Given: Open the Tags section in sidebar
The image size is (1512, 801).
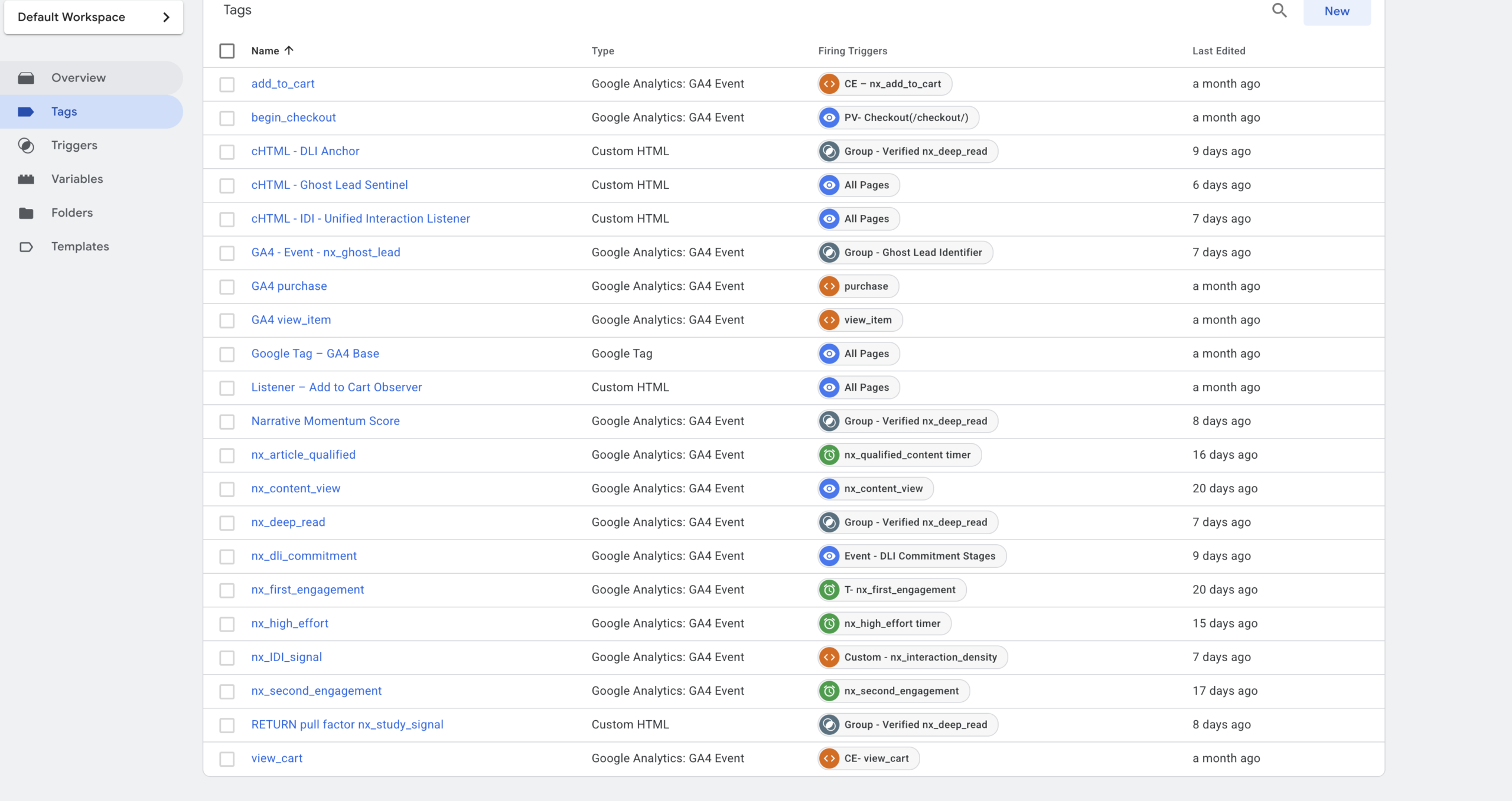Looking at the screenshot, I should (64, 112).
